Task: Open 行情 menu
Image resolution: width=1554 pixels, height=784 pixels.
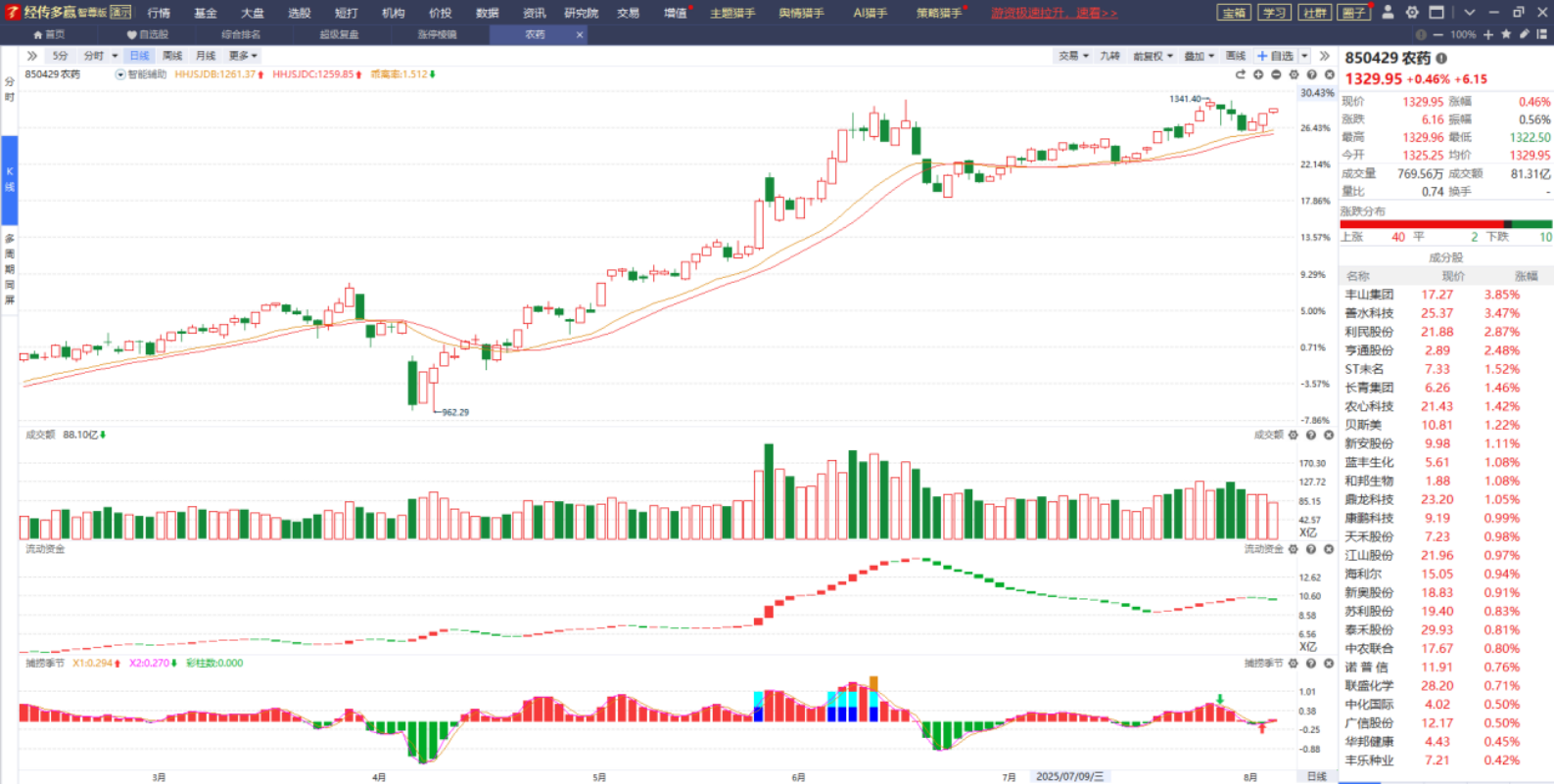Action: click(159, 13)
